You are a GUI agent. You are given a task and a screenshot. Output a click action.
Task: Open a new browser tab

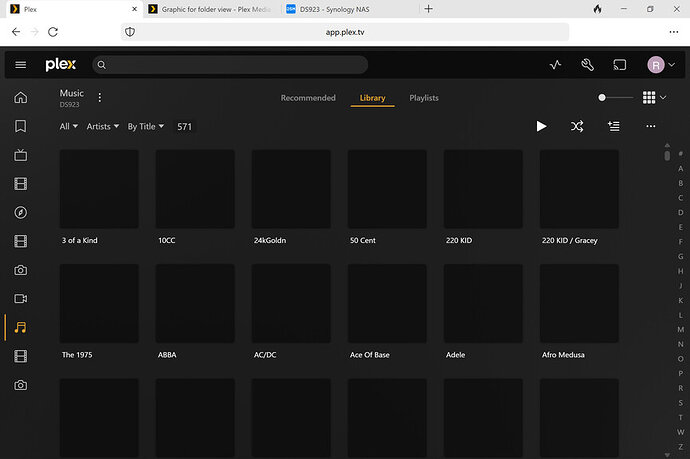428,9
